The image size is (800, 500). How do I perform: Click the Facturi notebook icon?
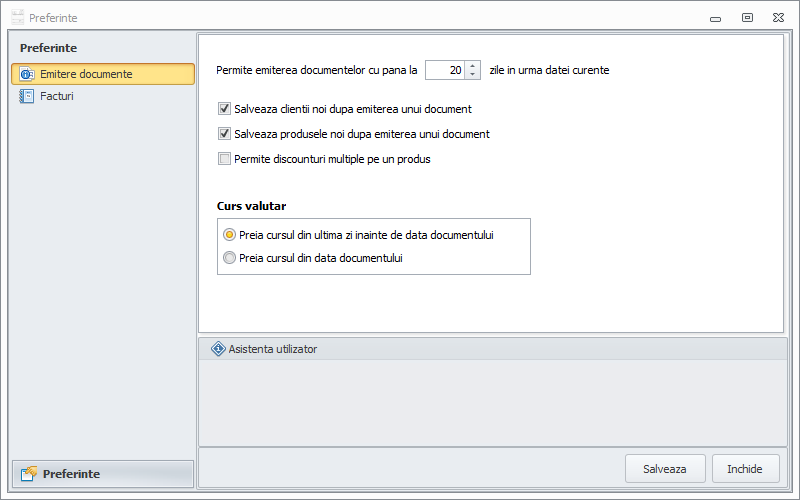coord(27,96)
